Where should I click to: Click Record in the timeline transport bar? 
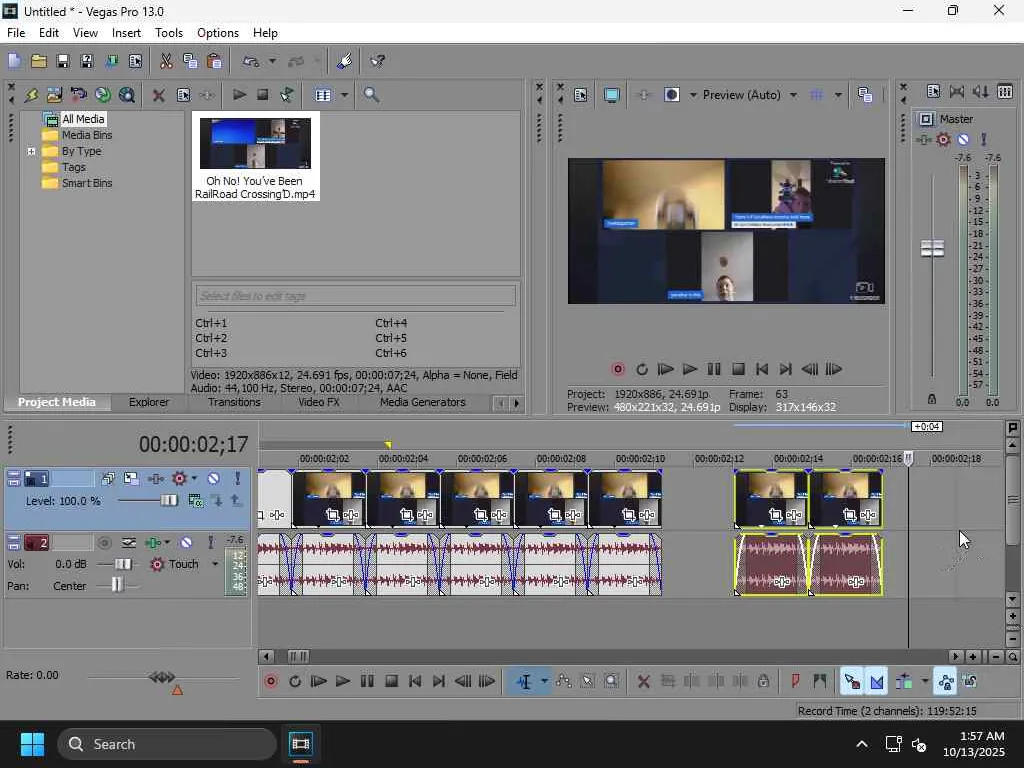tap(270, 682)
